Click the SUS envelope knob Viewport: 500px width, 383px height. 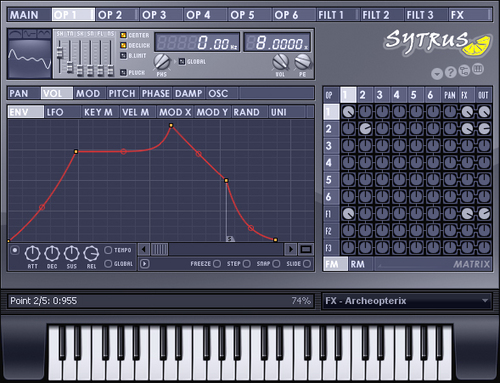pyautogui.click(x=72, y=254)
